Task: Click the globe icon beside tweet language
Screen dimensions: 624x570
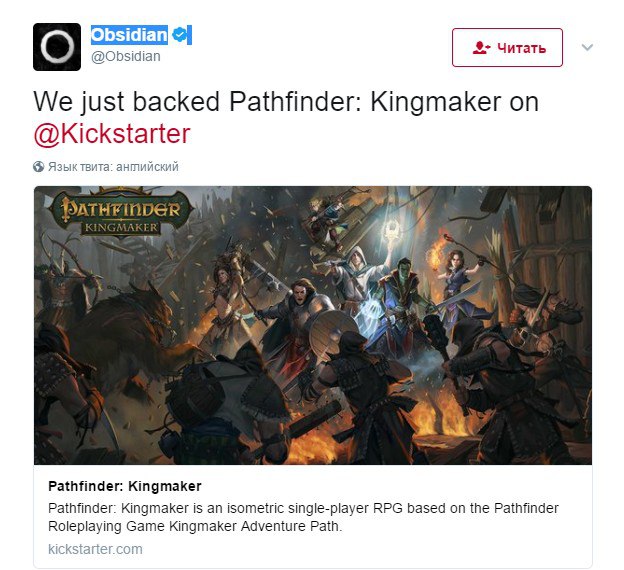Action: coord(39,166)
